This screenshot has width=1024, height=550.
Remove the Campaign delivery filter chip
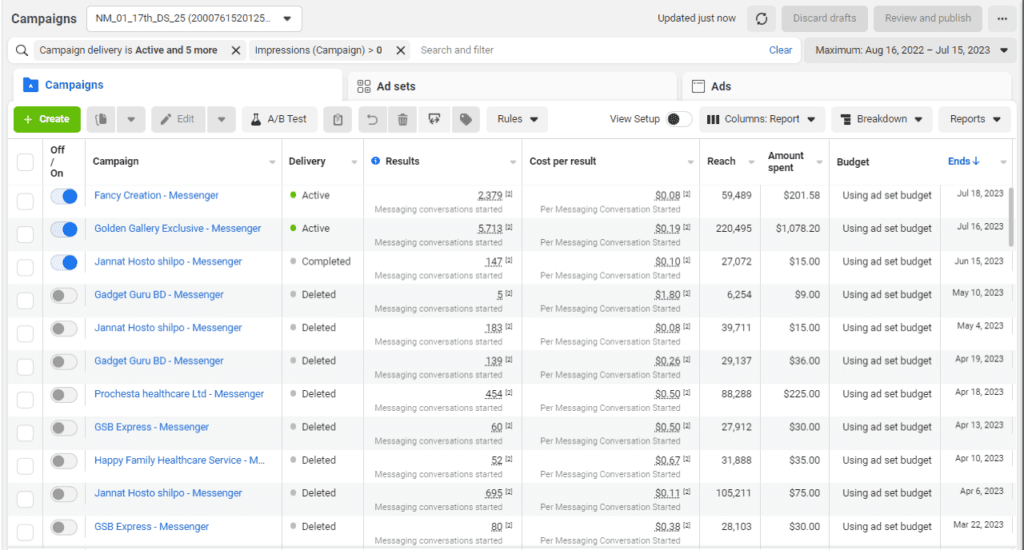(x=236, y=50)
